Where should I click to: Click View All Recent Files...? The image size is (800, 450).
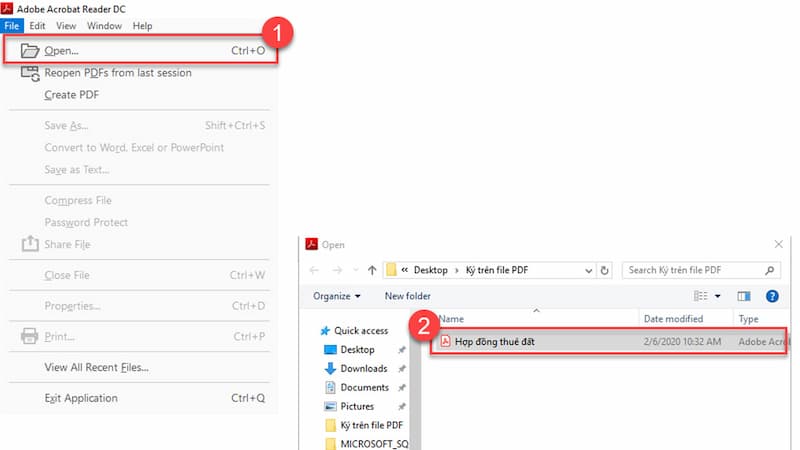click(x=96, y=367)
